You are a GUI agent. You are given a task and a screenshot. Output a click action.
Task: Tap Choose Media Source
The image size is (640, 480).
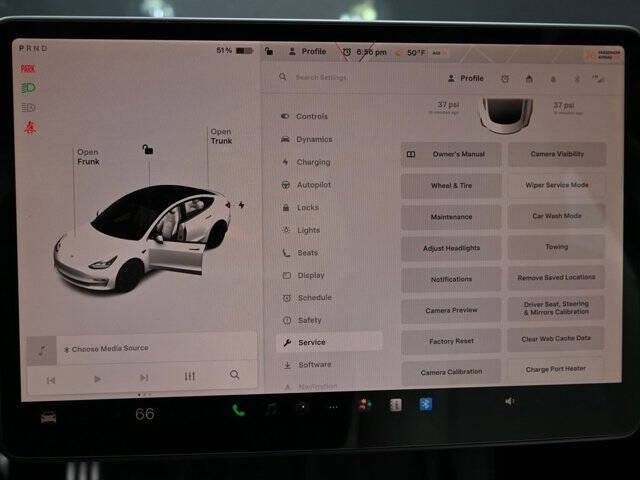point(110,349)
